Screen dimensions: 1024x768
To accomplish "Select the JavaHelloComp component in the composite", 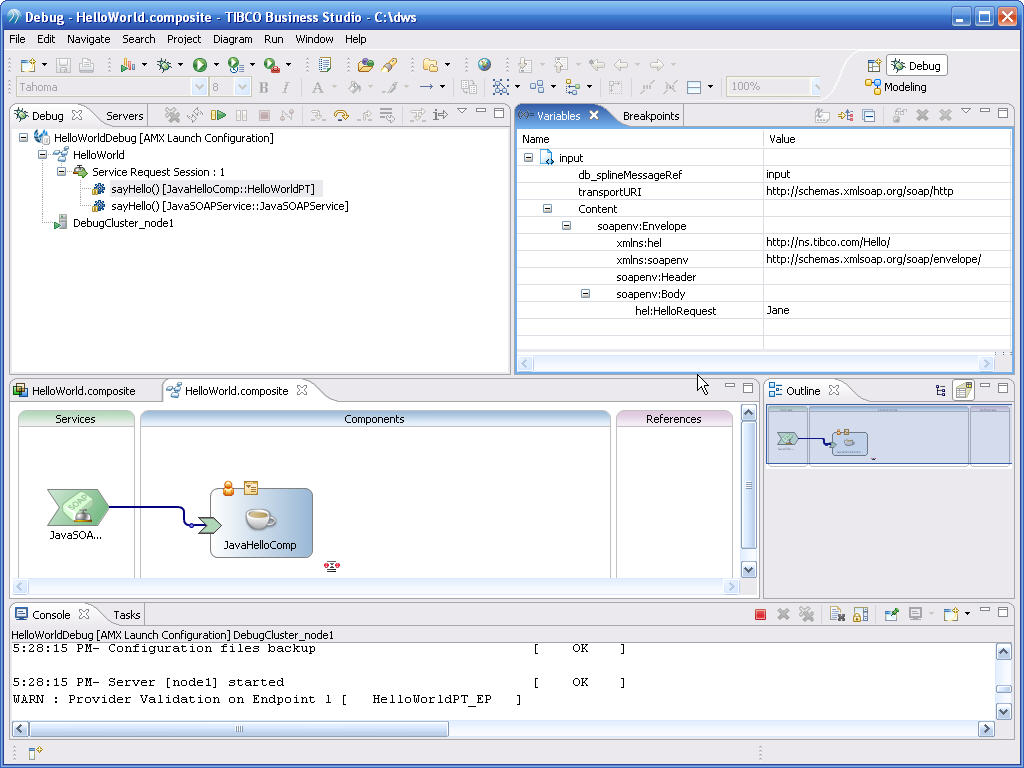I will 260,520.
